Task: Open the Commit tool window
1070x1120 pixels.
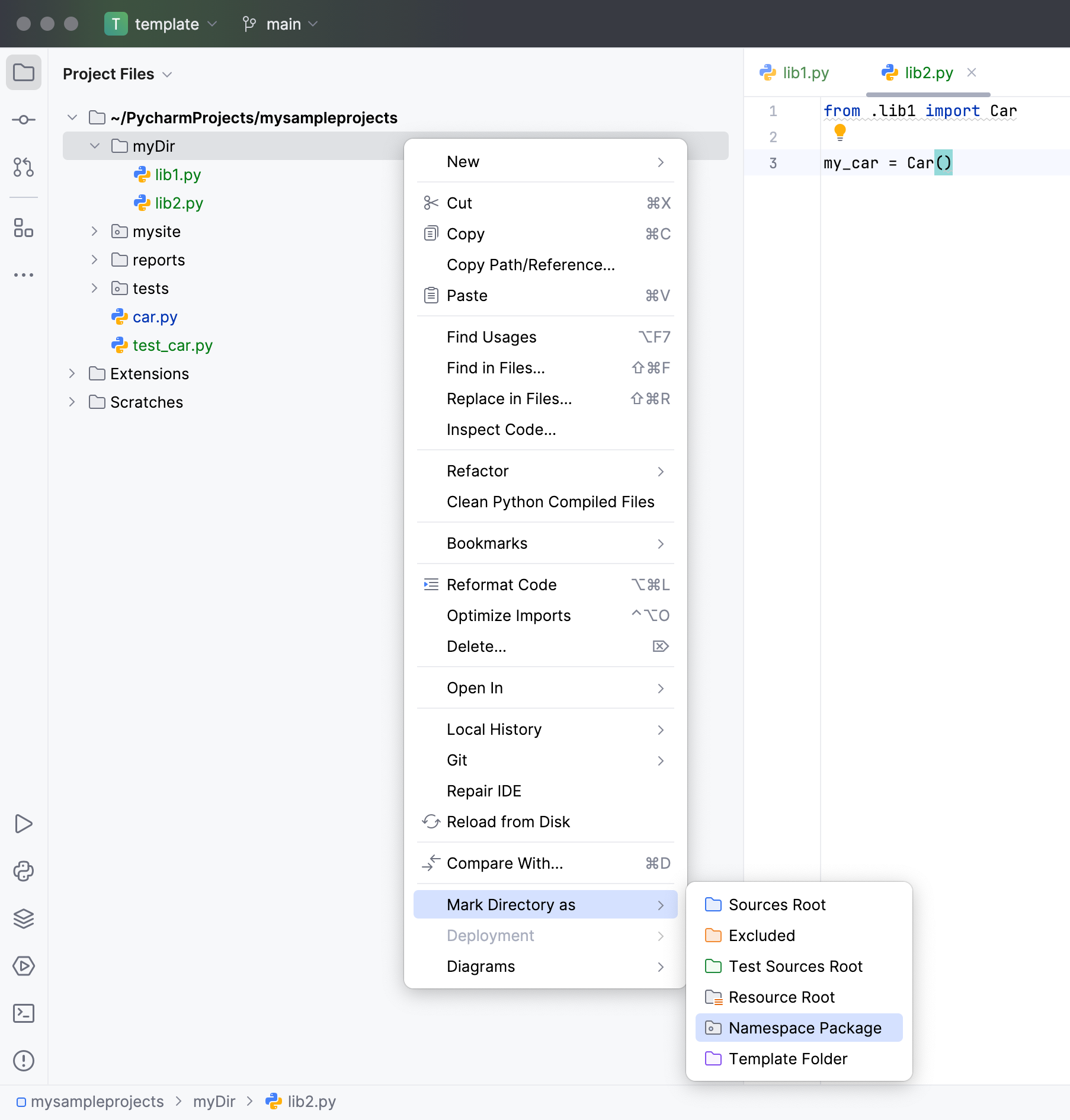Action: [x=23, y=120]
